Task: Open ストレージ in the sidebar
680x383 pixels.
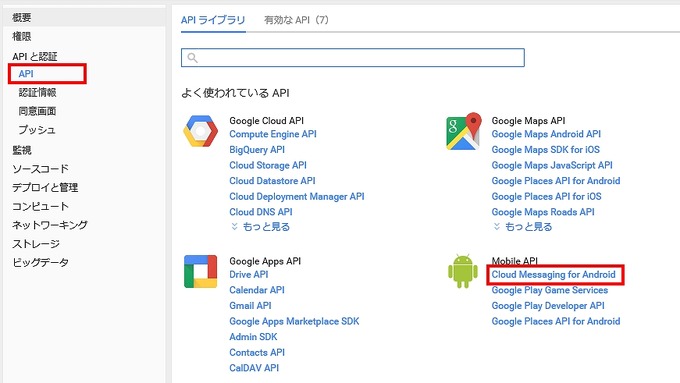Action: (x=36, y=244)
